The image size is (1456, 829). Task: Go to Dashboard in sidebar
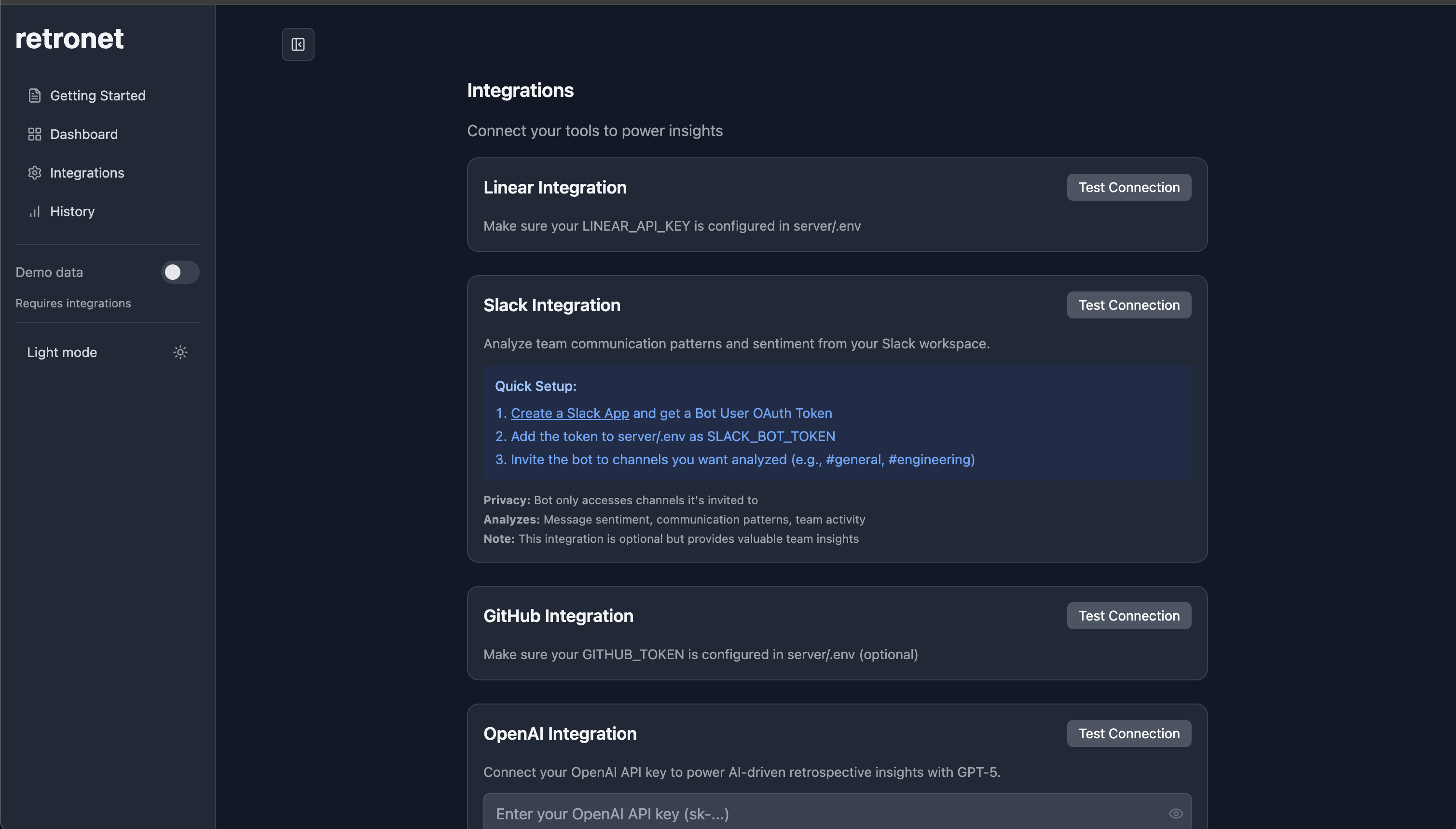point(84,134)
